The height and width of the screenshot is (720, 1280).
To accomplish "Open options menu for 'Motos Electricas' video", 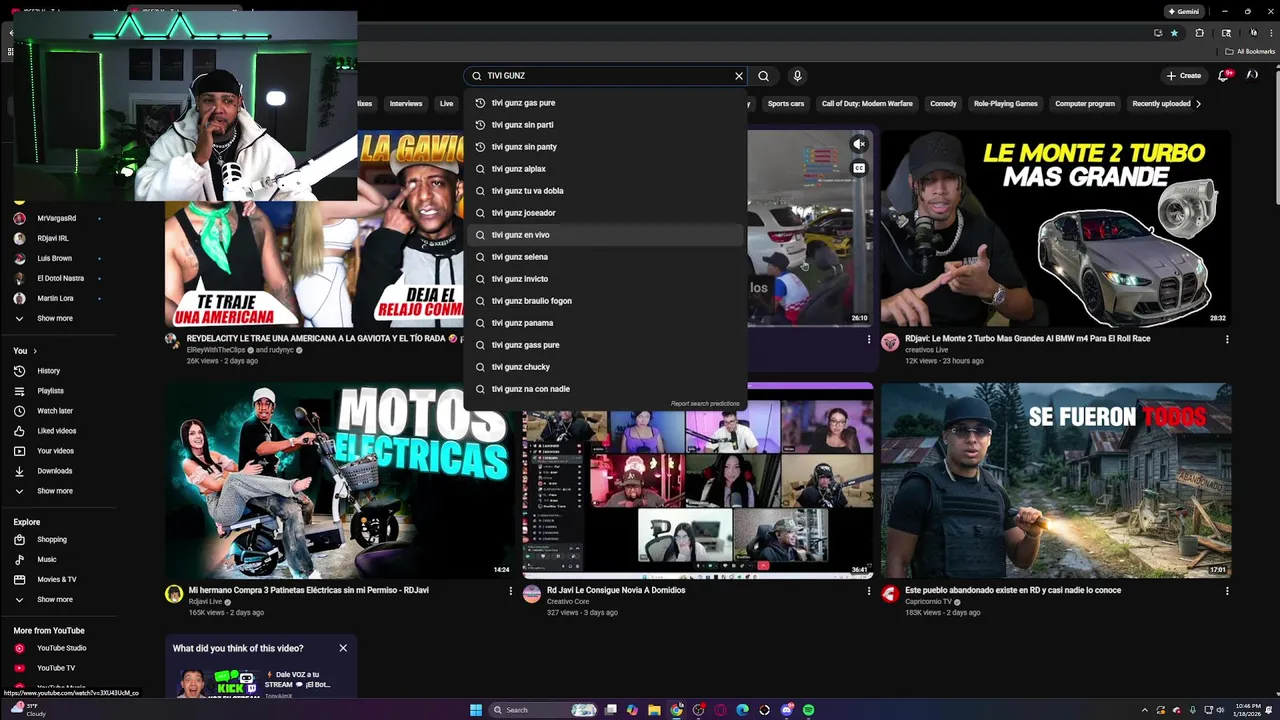I will pos(510,591).
